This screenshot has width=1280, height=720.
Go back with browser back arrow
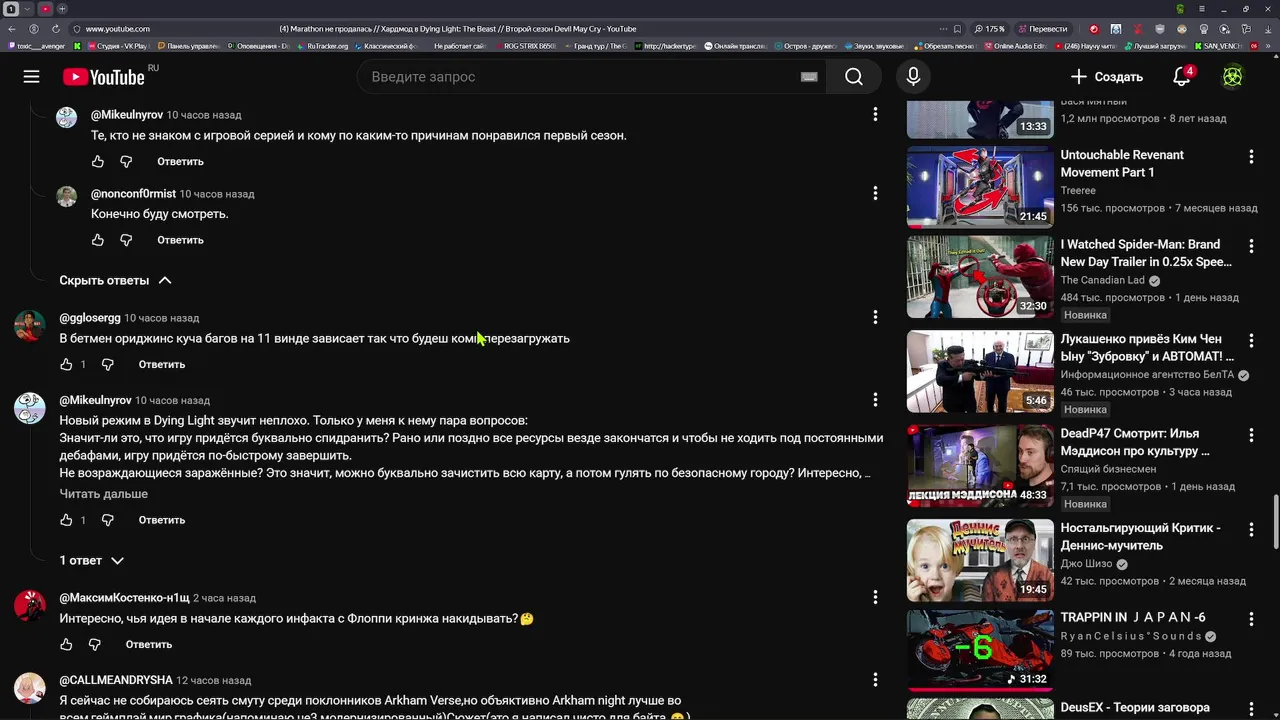13,29
